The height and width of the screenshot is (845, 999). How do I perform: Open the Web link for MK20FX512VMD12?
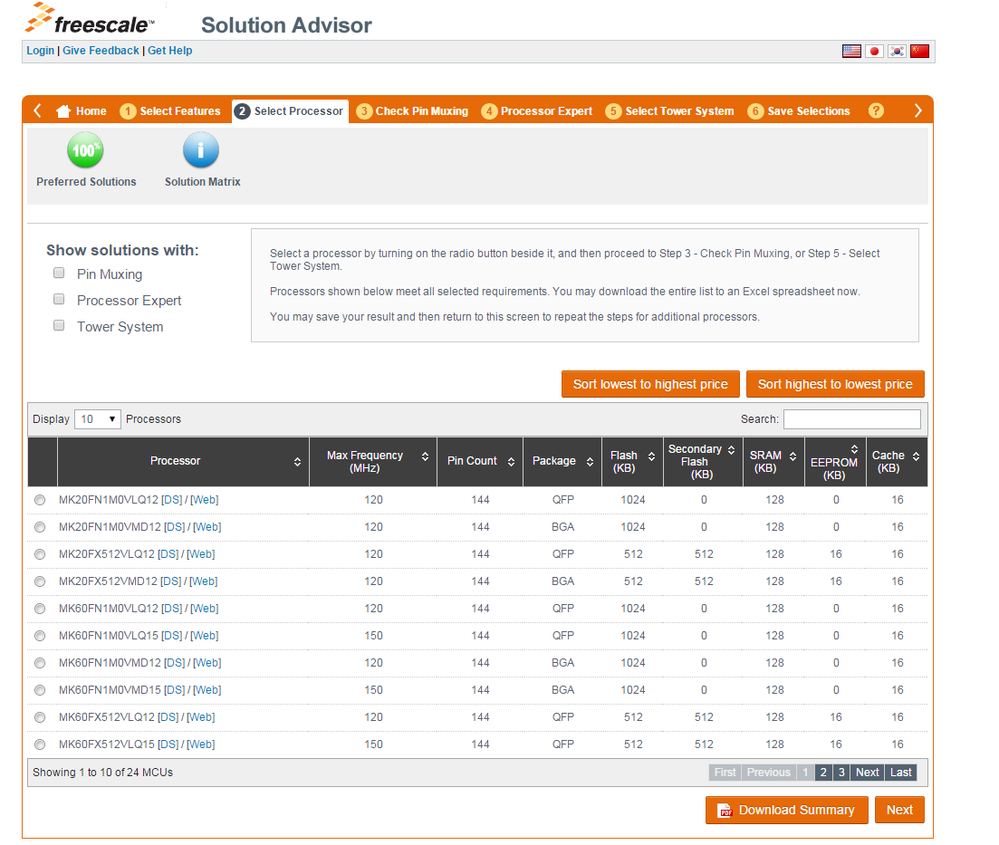tap(203, 581)
